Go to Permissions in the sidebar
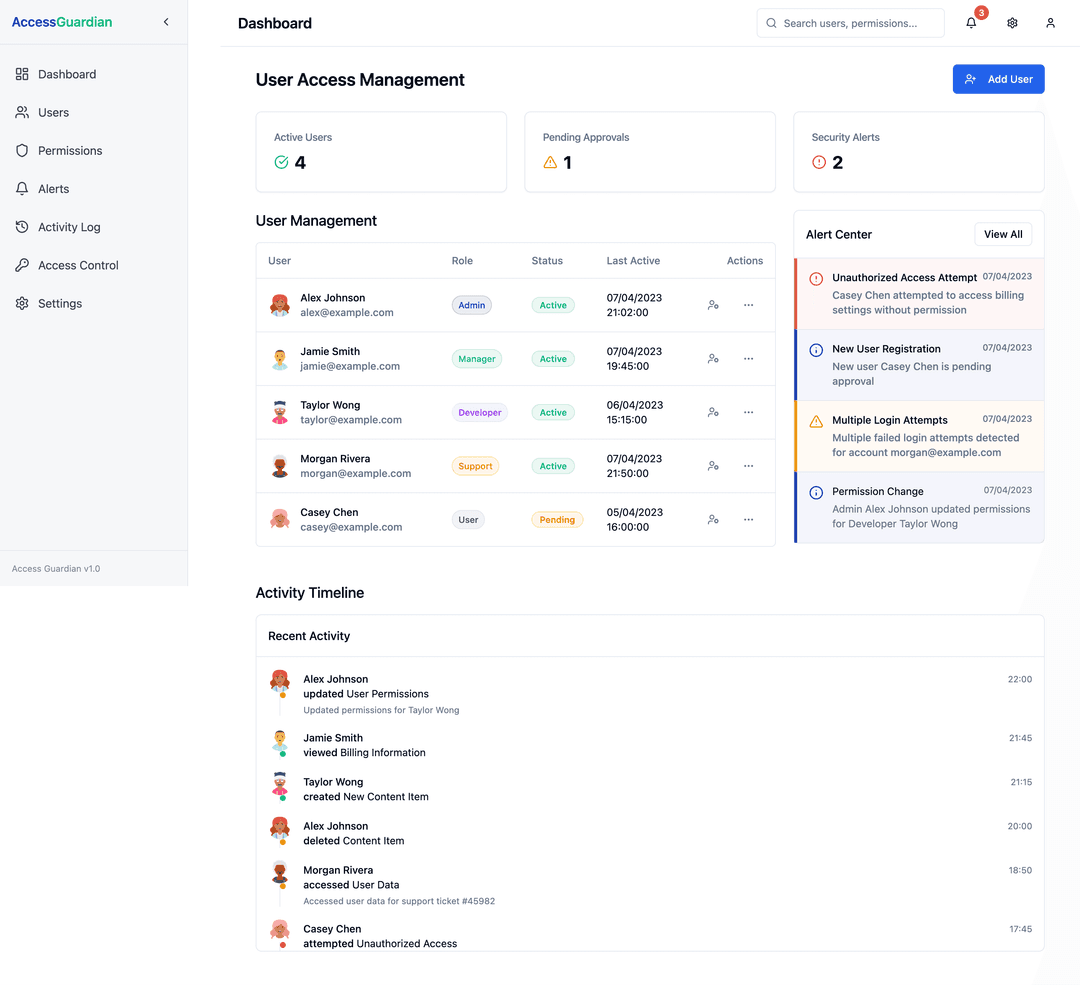The image size is (1080, 987). [70, 151]
